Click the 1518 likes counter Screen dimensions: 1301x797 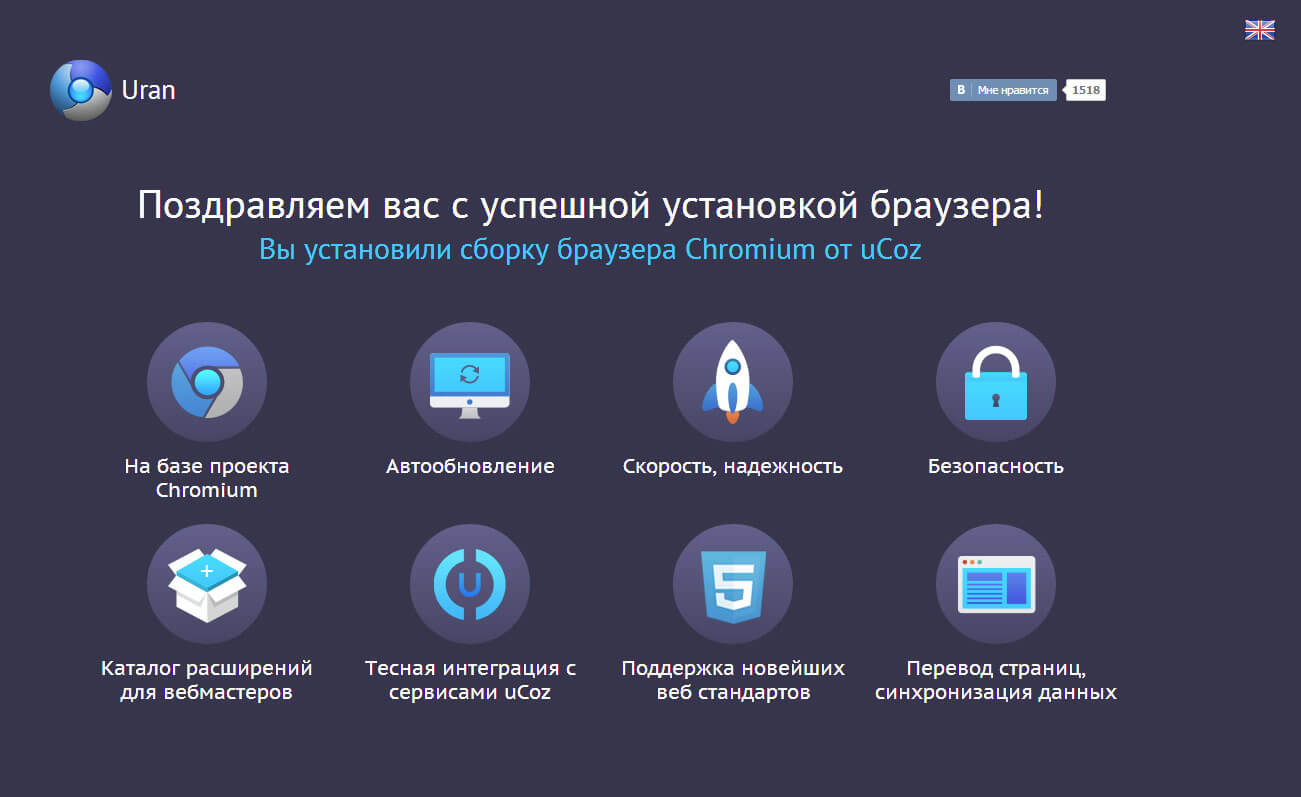[1084, 90]
